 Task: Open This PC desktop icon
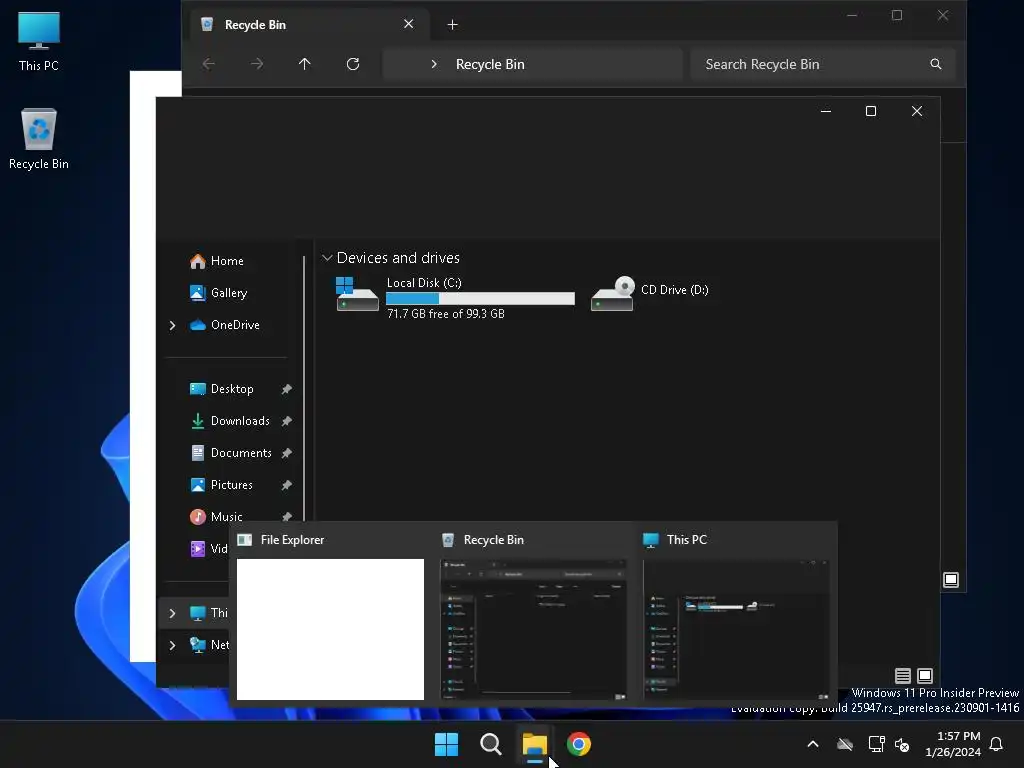39,41
